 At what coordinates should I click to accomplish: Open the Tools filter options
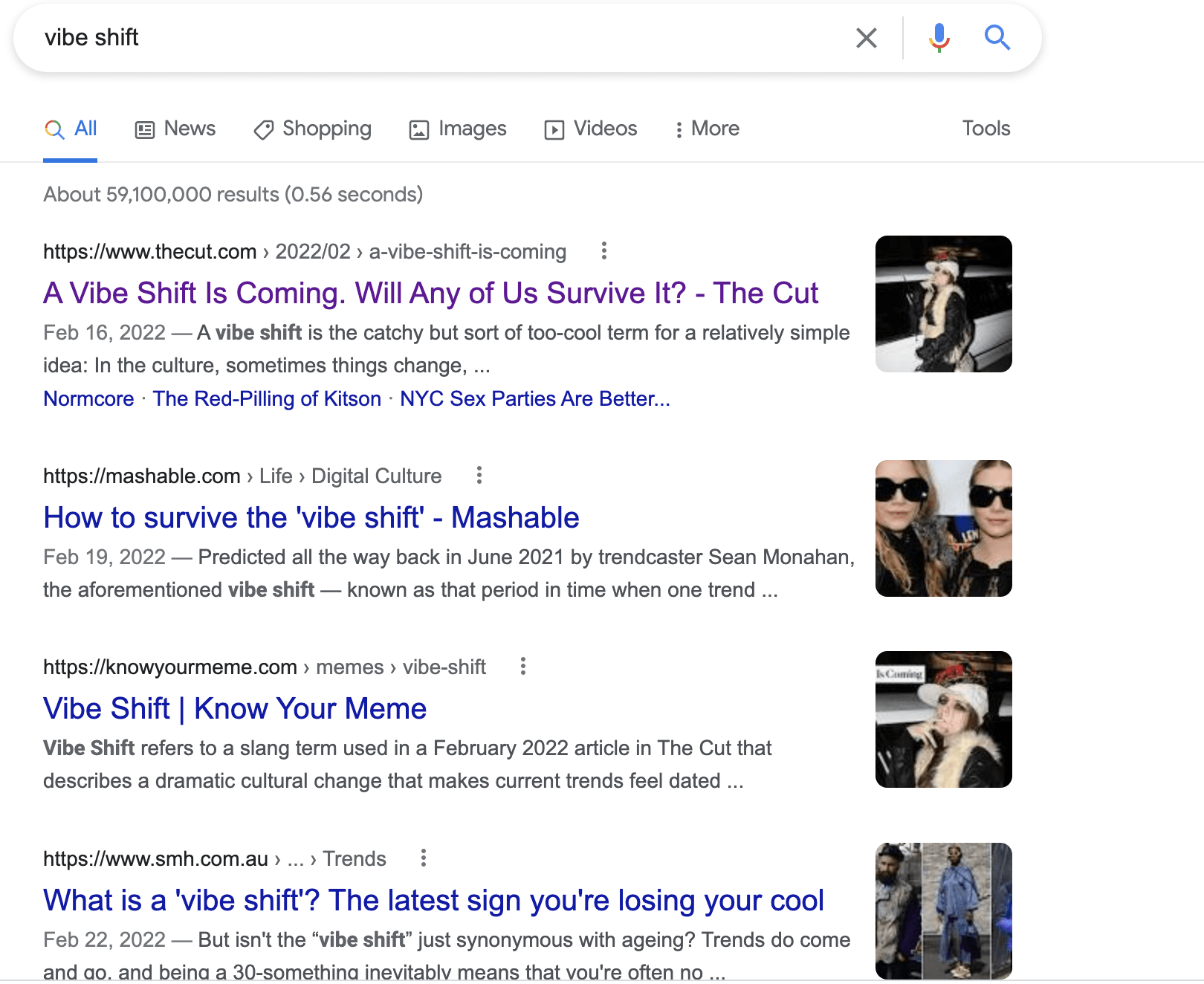[985, 129]
